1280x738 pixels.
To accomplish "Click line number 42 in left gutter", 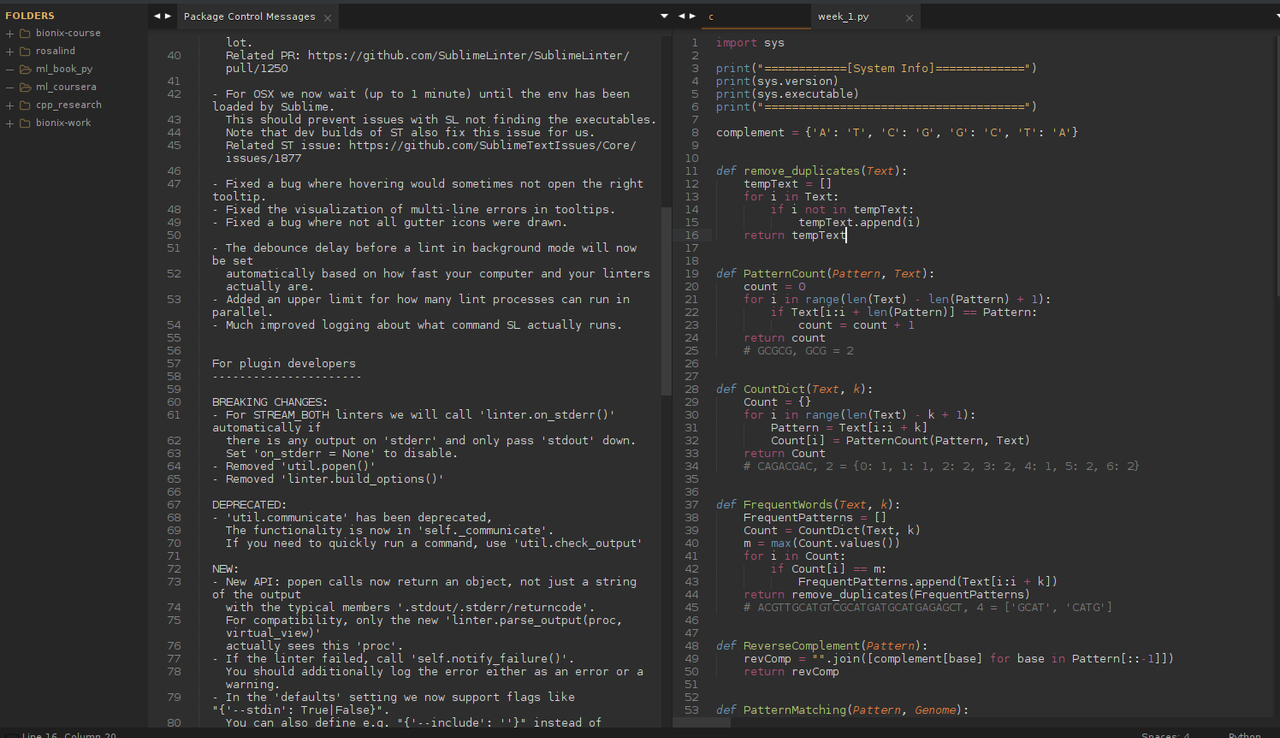I will click(174, 94).
